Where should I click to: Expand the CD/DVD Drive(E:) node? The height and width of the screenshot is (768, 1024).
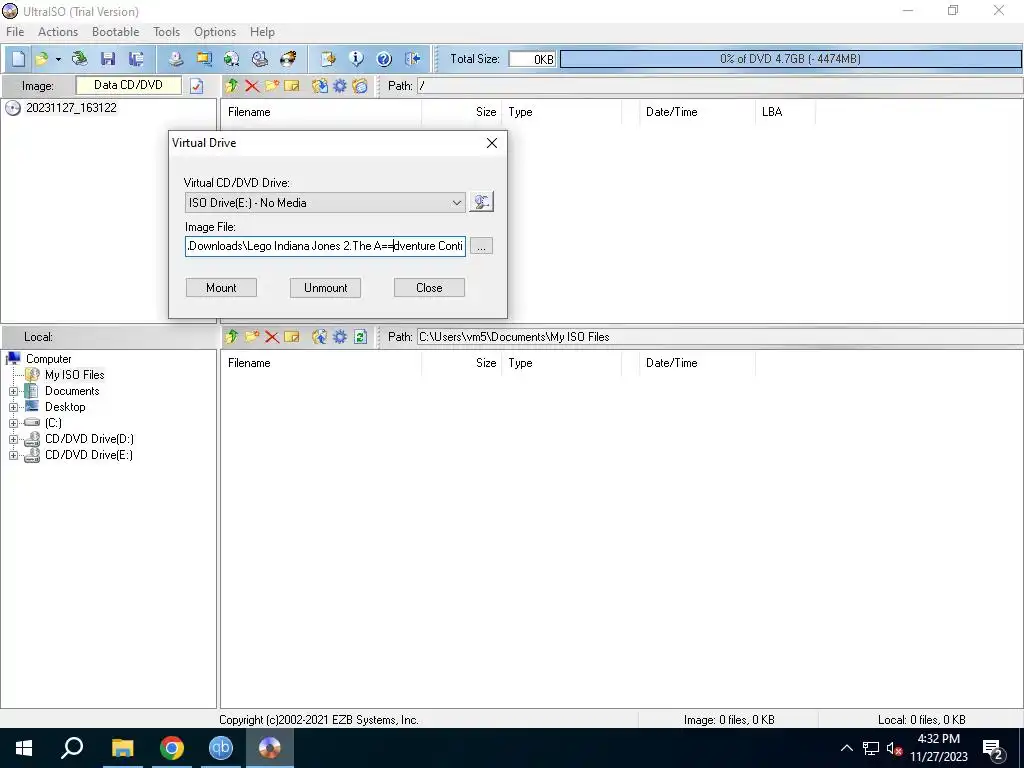tap(13, 455)
